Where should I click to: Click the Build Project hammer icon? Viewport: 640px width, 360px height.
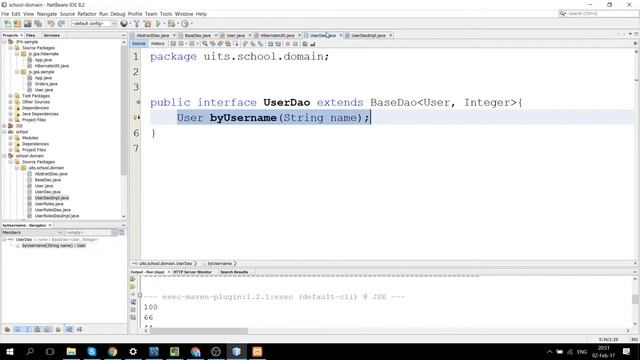(137, 24)
